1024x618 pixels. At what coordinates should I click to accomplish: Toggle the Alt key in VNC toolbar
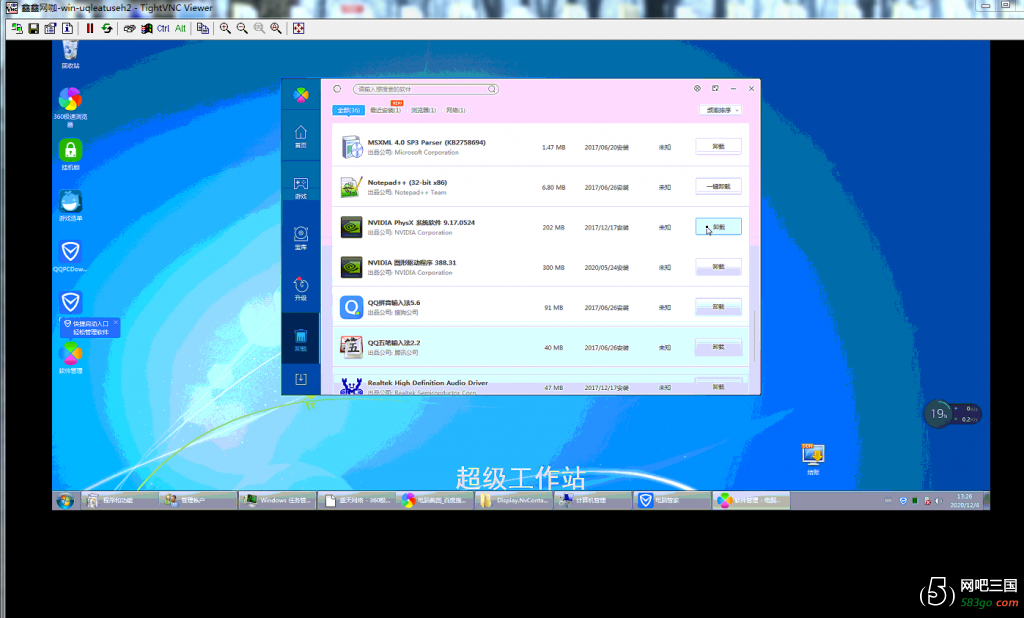[x=180, y=28]
